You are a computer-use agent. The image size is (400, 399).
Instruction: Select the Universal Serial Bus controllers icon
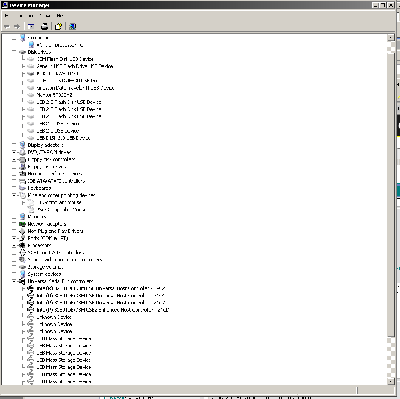pyautogui.click(x=22, y=281)
